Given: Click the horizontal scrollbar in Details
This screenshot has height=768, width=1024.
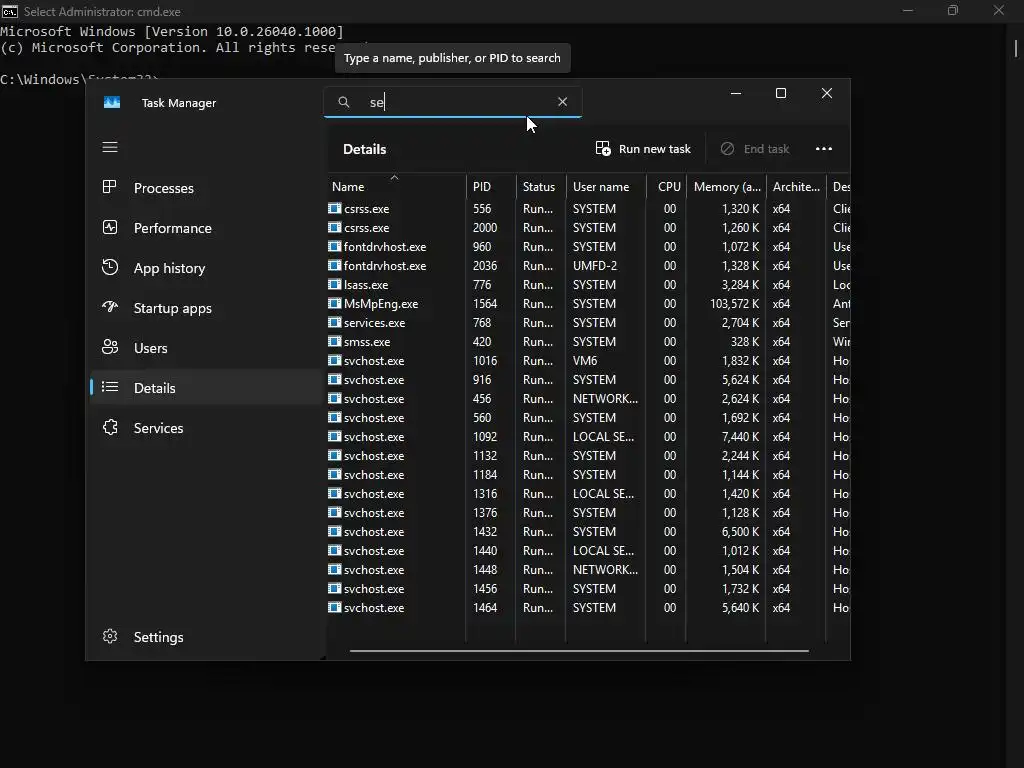Looking at the screenshot, I should (579, 650).
